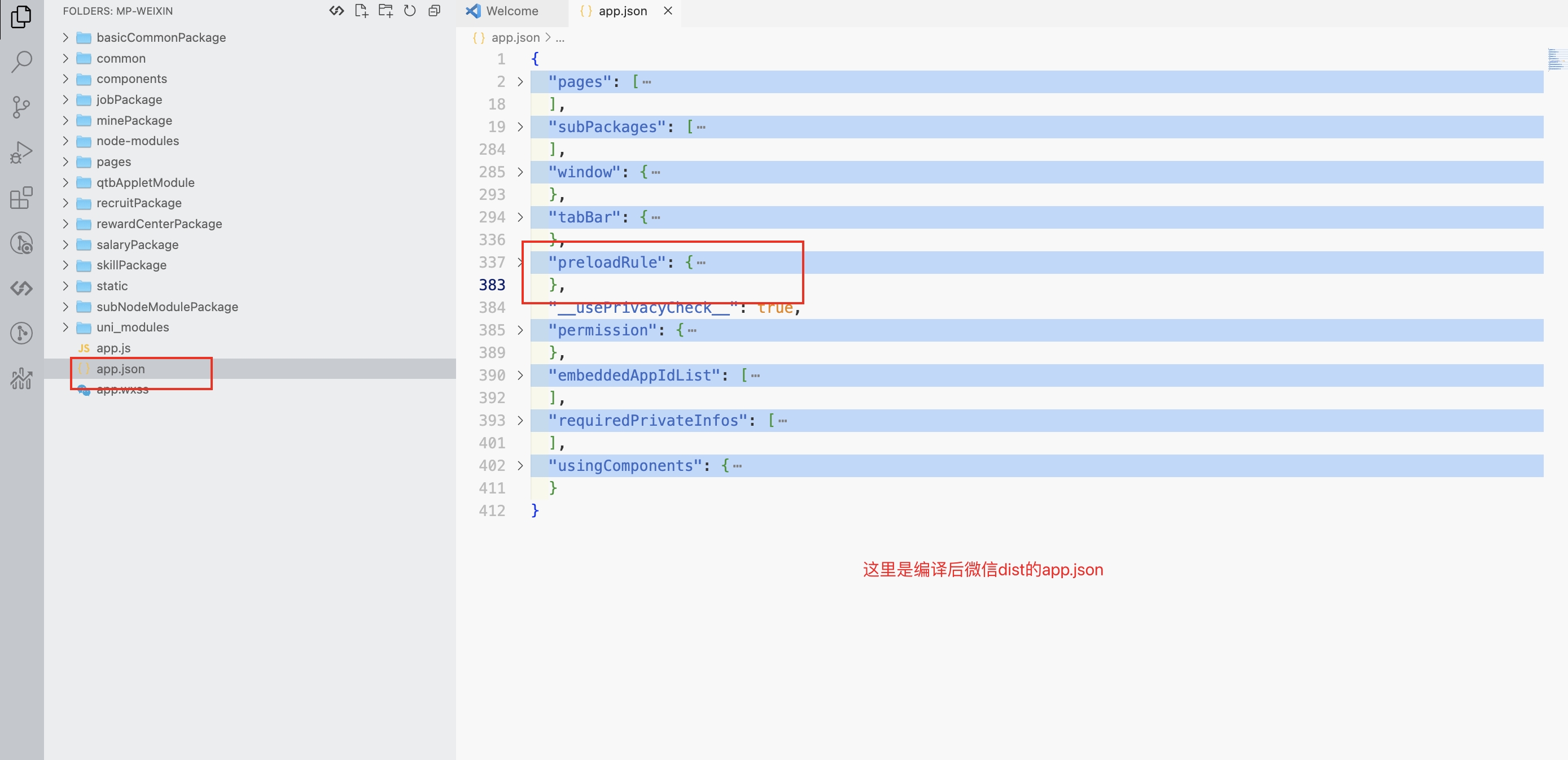Unfold the "subPackages" array on line 19
1568x760 pixels.
click(x=520, y=126)
